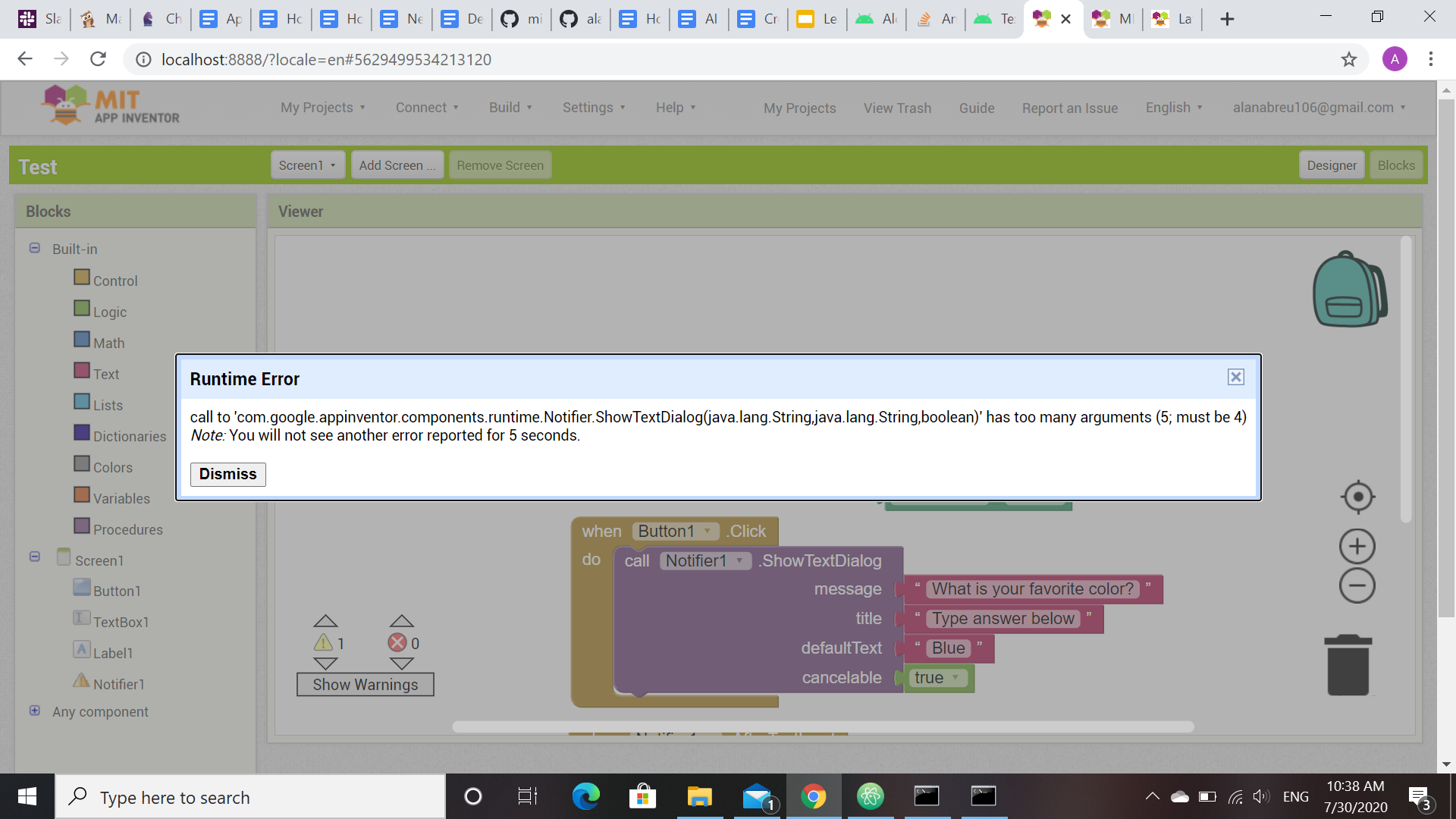Select the Colors block category swatch
This screenshot has height=819, width=1456.
tap(82, 463)
